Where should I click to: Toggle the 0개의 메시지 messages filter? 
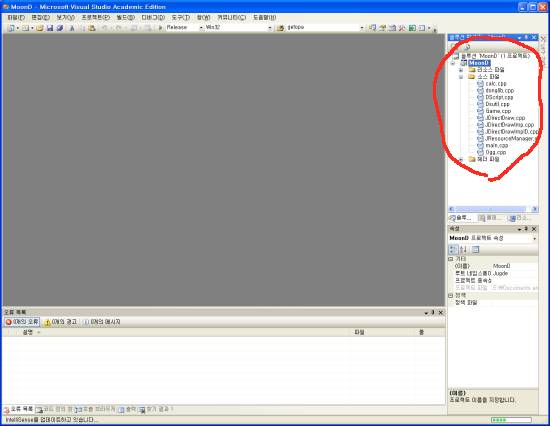(101, 322)
